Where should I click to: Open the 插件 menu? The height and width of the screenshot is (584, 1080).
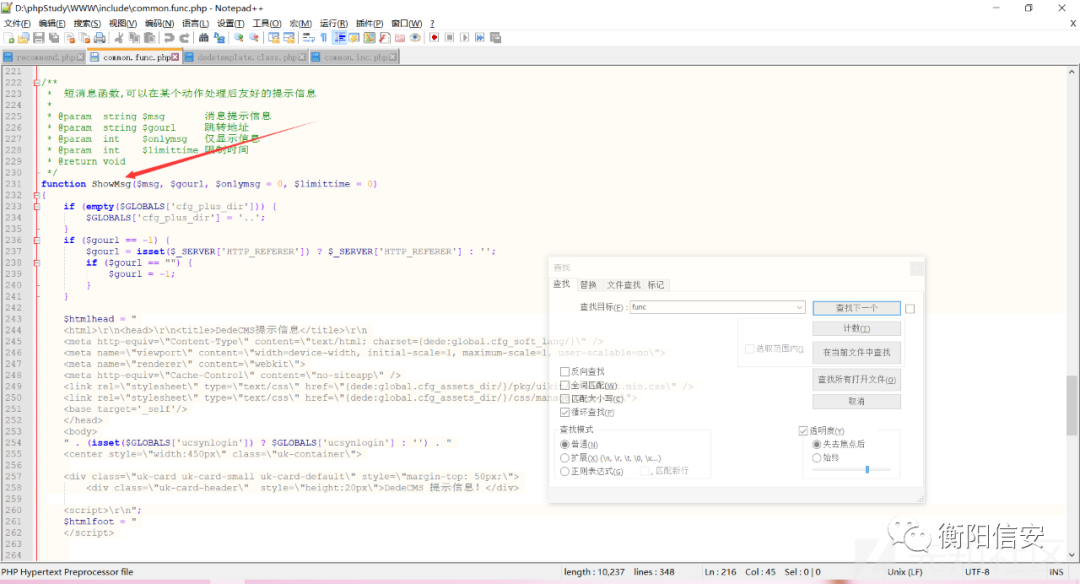pyautogui.click(x=370, y=23)
